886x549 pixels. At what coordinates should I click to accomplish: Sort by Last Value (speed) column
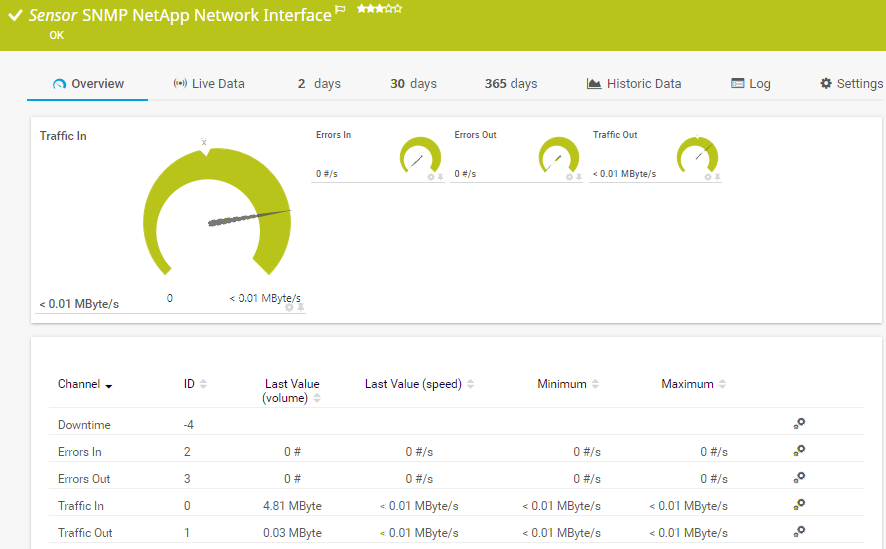[419, 384]
